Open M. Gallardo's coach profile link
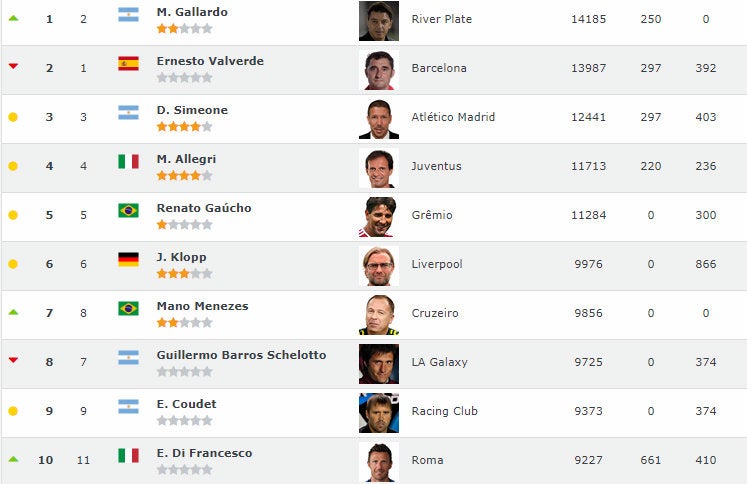Viewport: 747px width, 484px height. (192, 12)
